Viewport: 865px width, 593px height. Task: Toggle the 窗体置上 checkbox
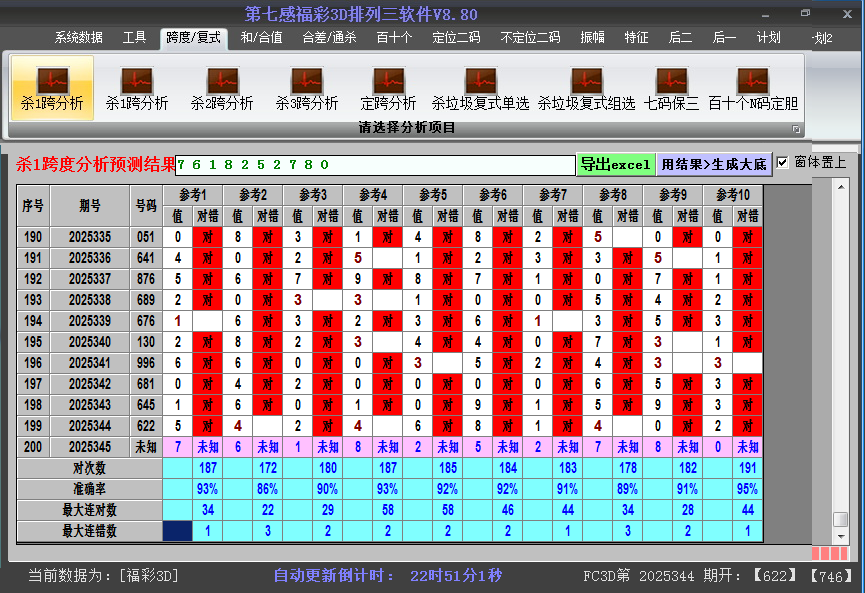pos(783,162)
